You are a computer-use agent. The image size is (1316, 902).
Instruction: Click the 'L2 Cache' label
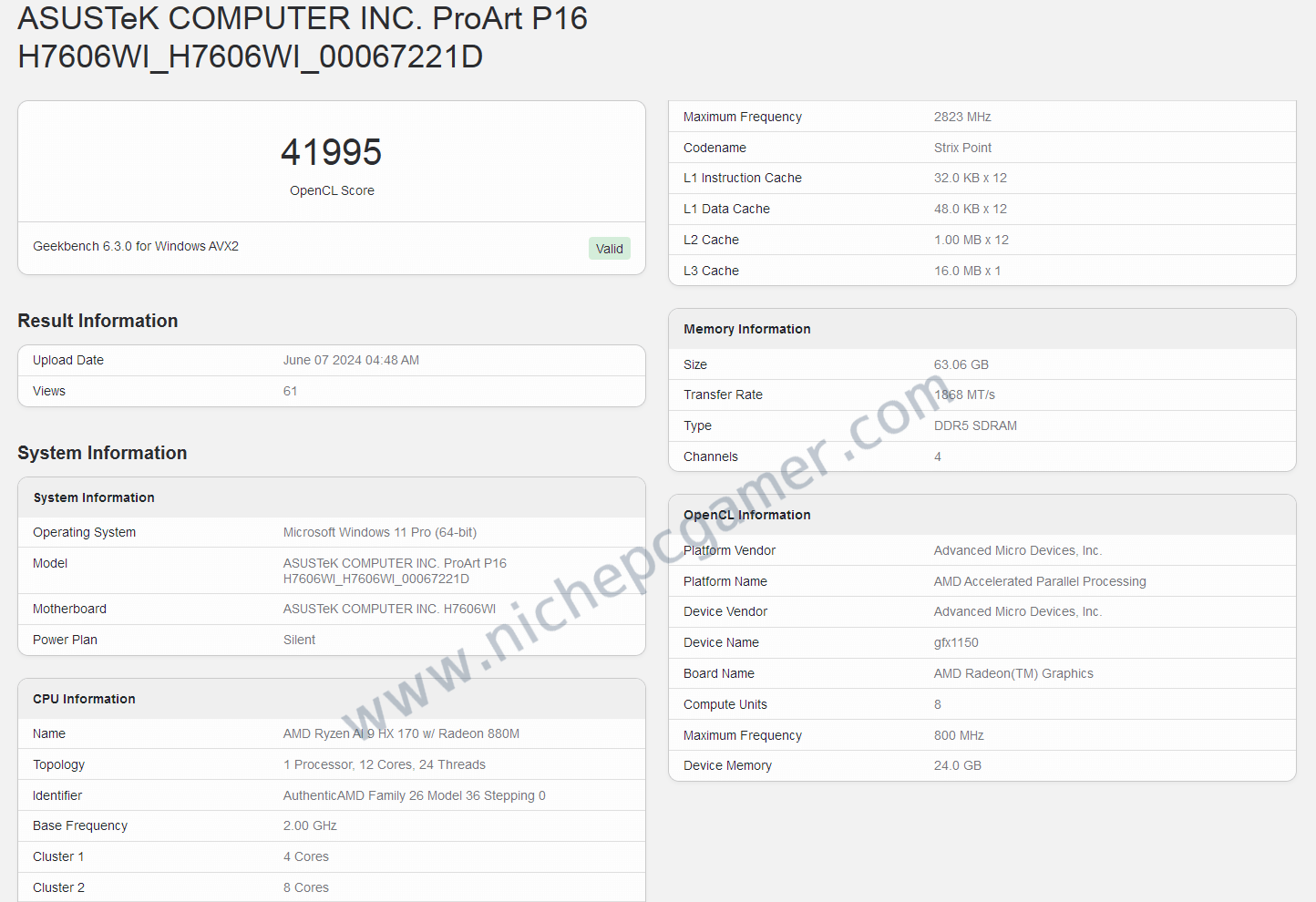click(711, 240)
